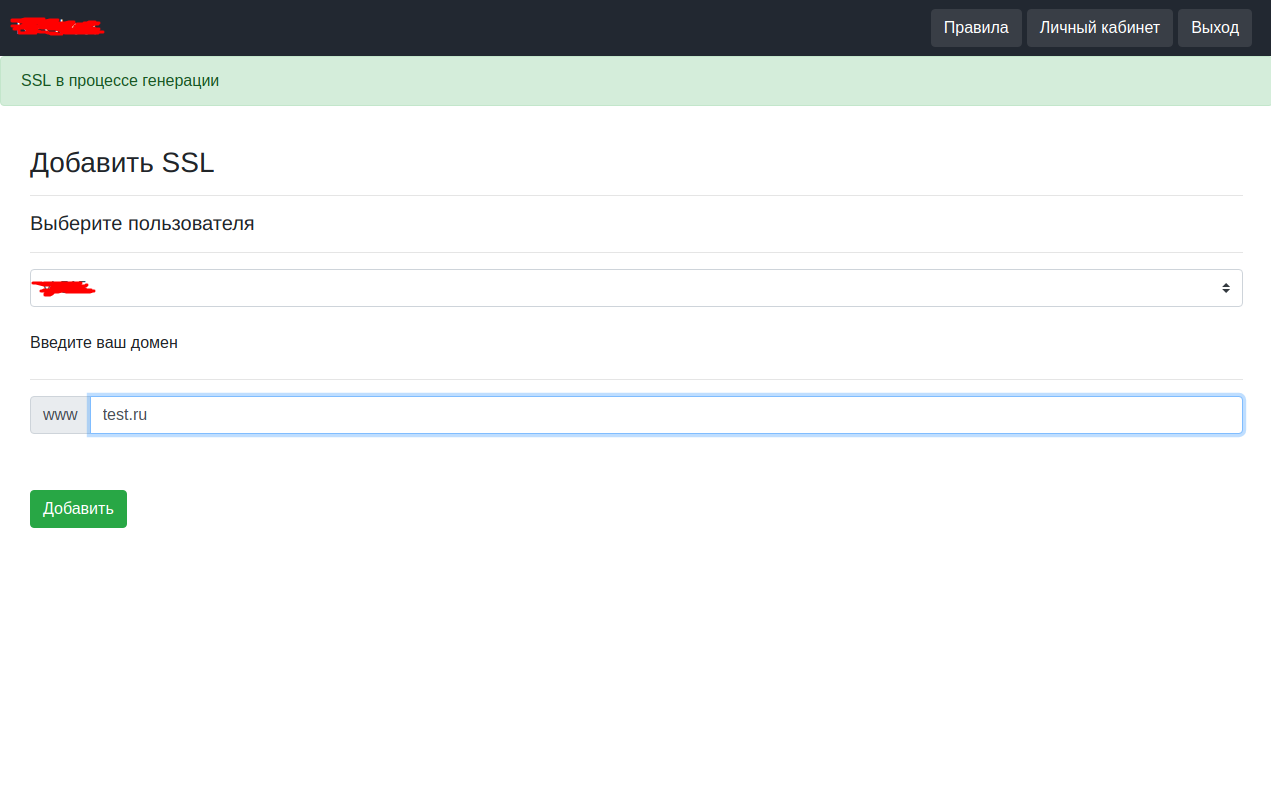Viewport: 1271px width, 793px height.
Task: Click the www prefix label
Action: (x=60, y=415)
